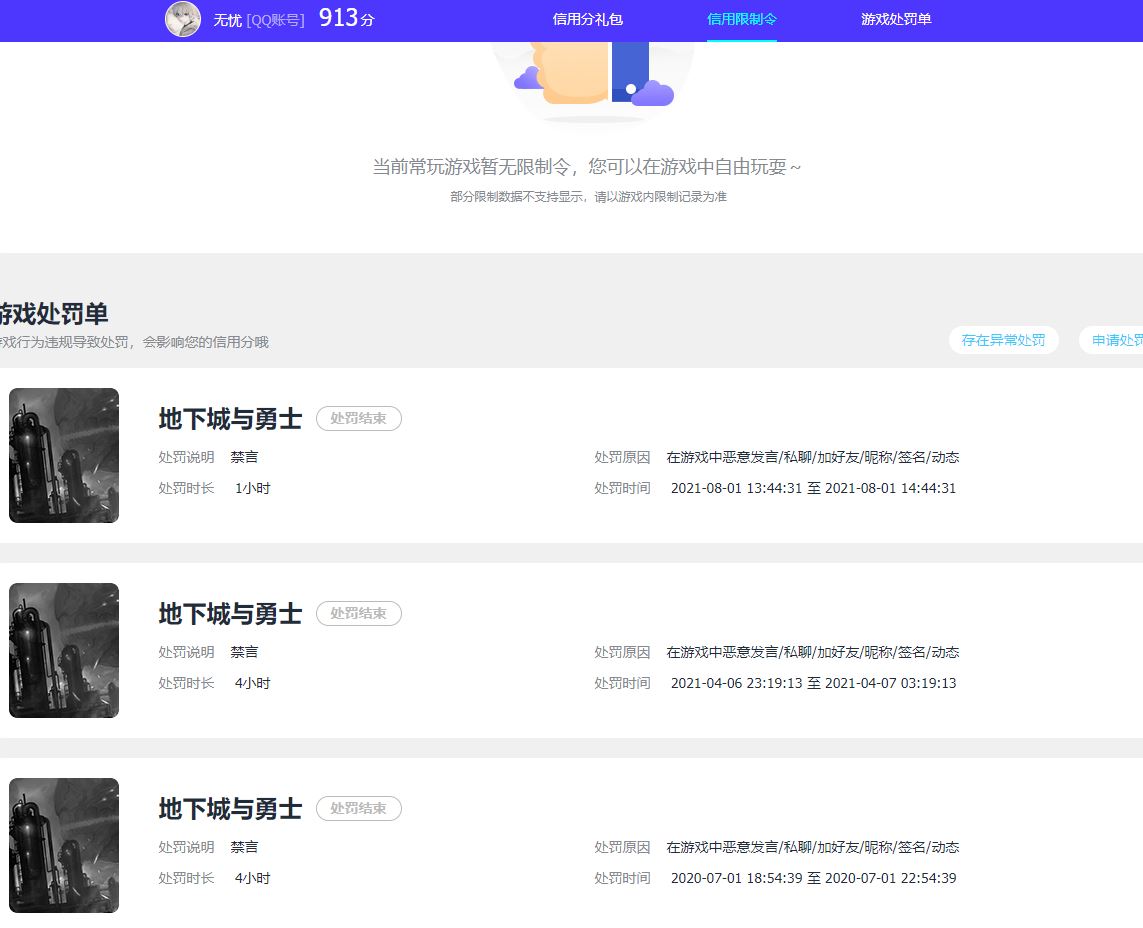Open the first 地下城与勇士 title link
Image resolution: width=1143 pixels, height=928 pixels.
click(x=230, y=419)
